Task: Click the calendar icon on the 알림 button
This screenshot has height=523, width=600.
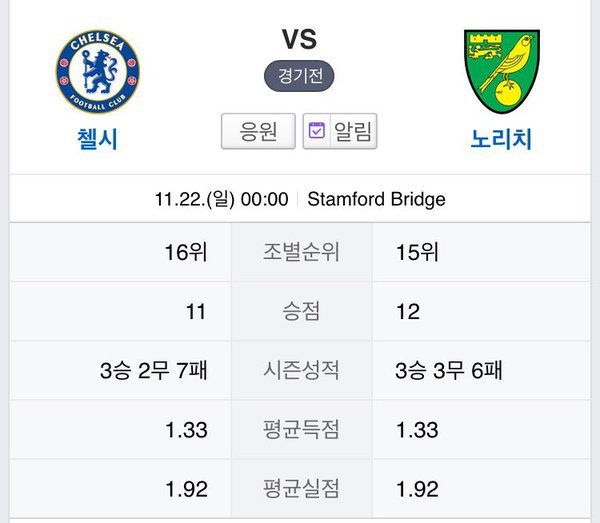Action: (317, 131)
